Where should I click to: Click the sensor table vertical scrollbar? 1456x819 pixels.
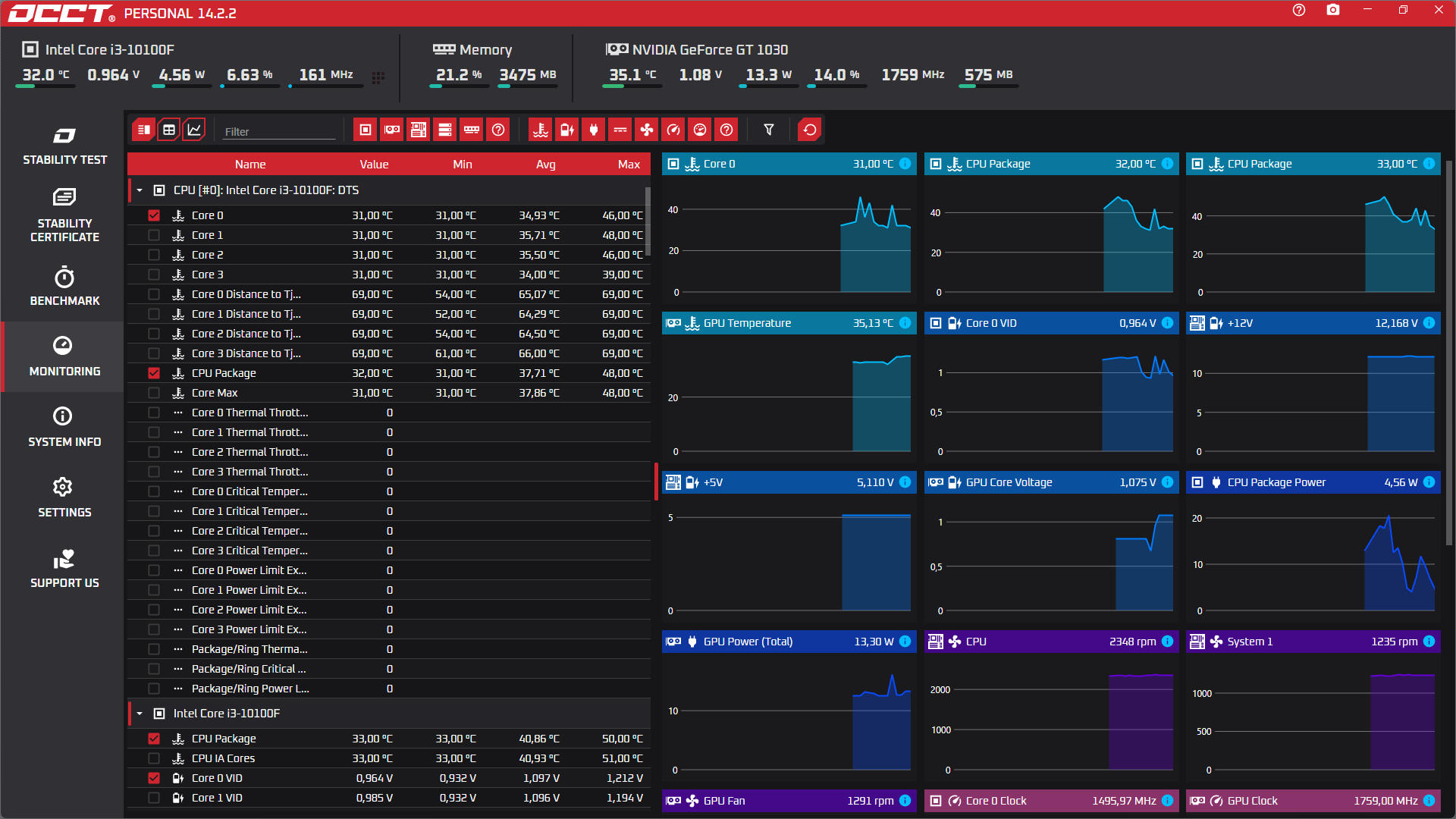(x=648, y=220)
